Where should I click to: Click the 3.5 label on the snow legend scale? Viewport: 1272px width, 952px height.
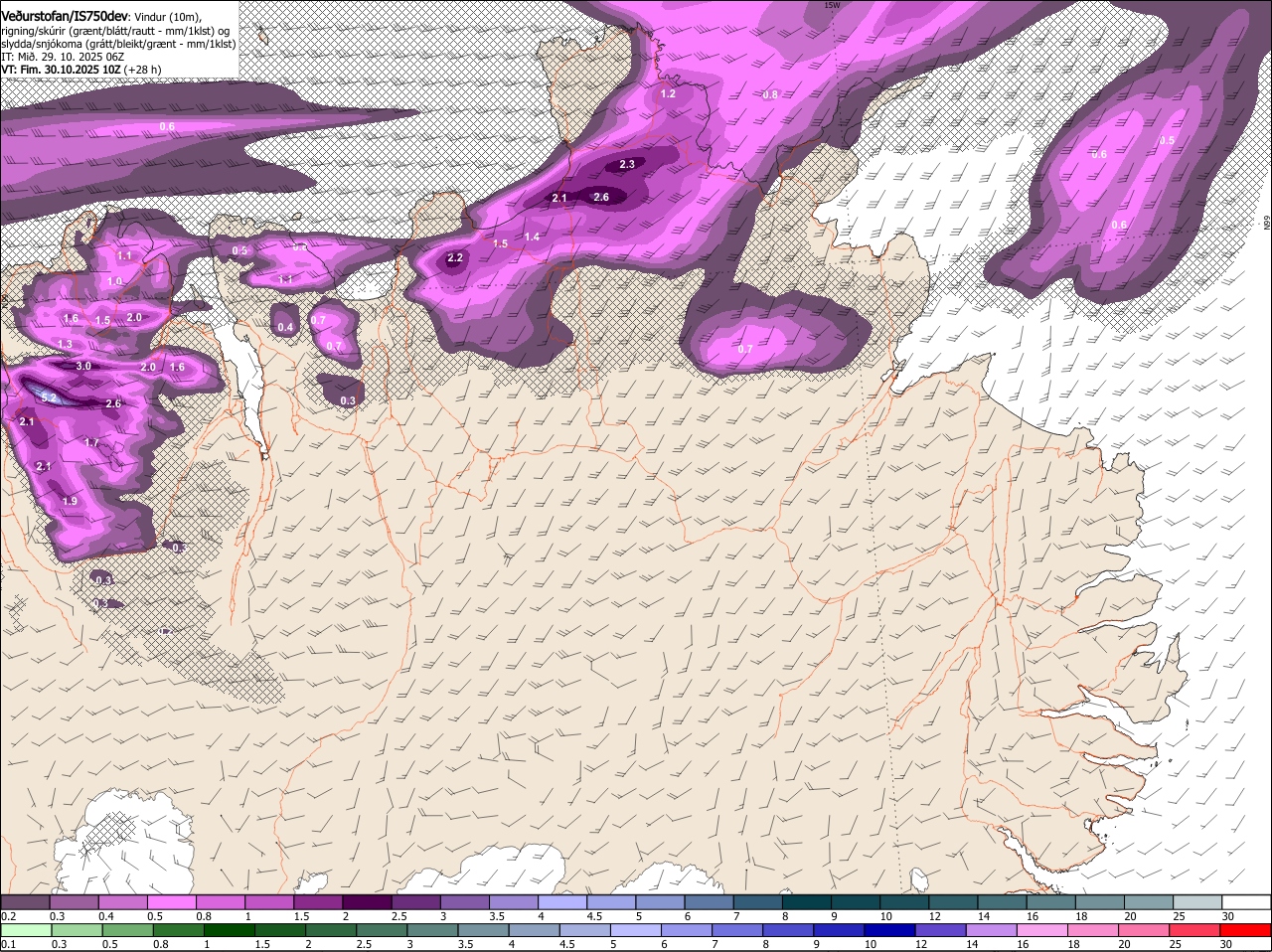(x=496, y=916)
